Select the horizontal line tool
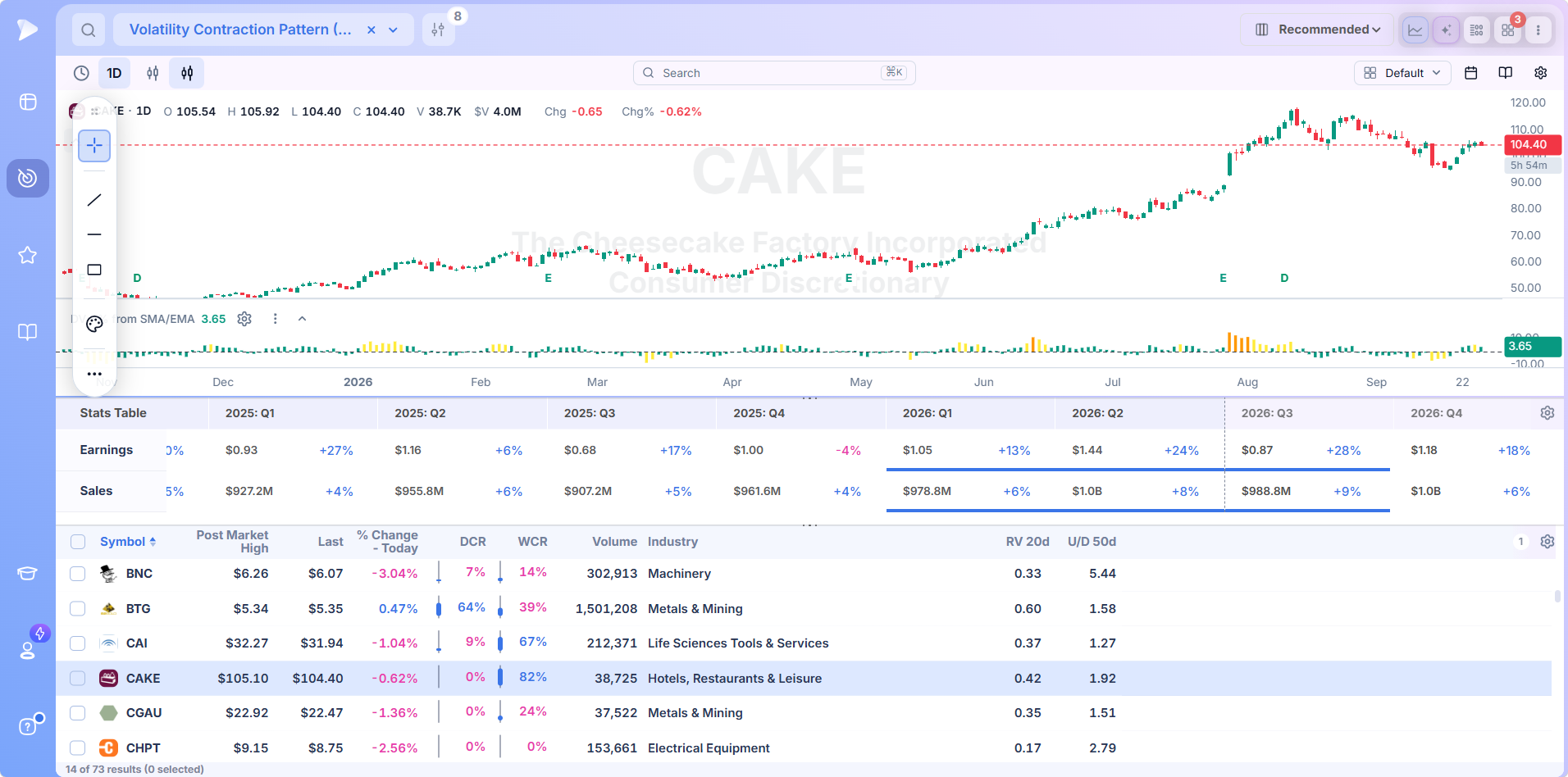The image size is (1568, 777). 94,234
